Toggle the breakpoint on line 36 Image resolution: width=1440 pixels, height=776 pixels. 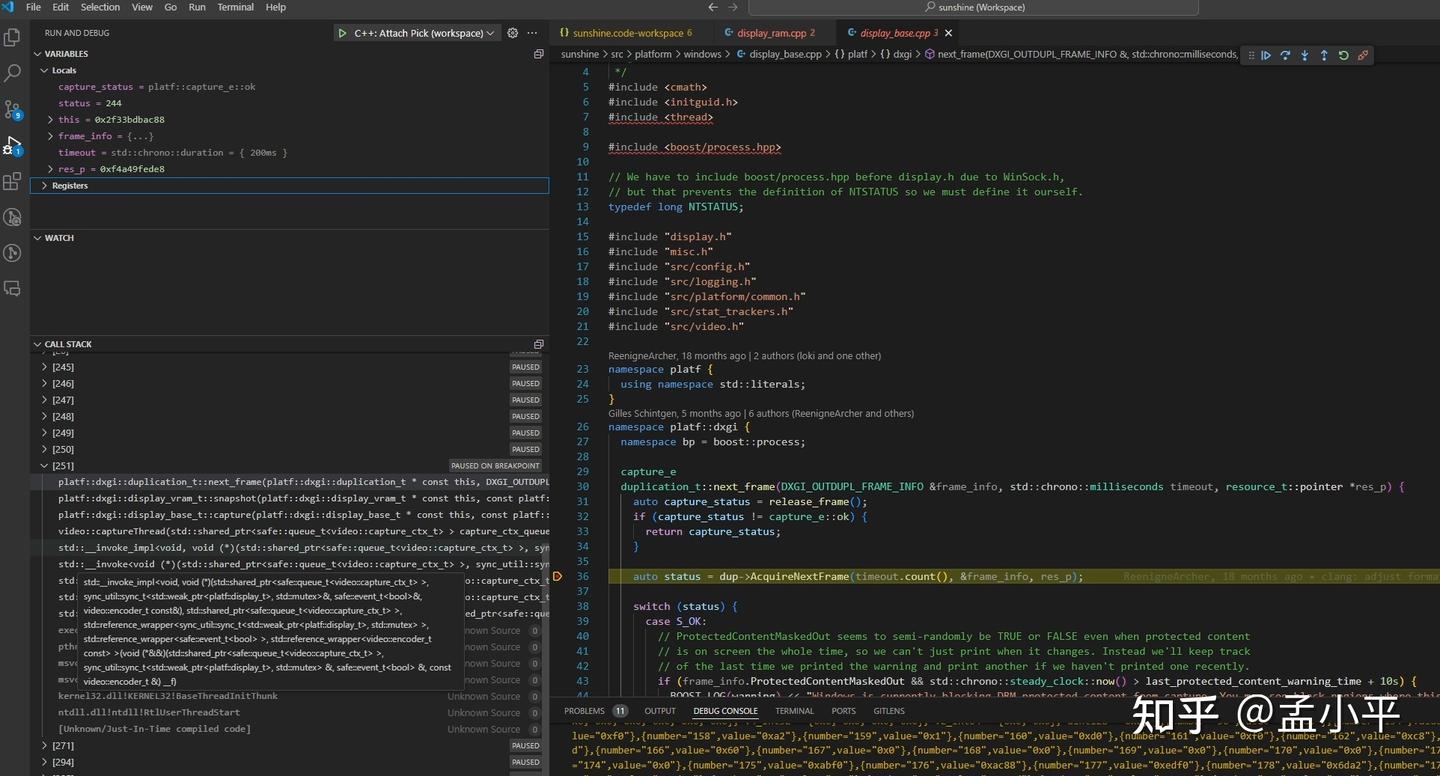click(x=558, y=577)
